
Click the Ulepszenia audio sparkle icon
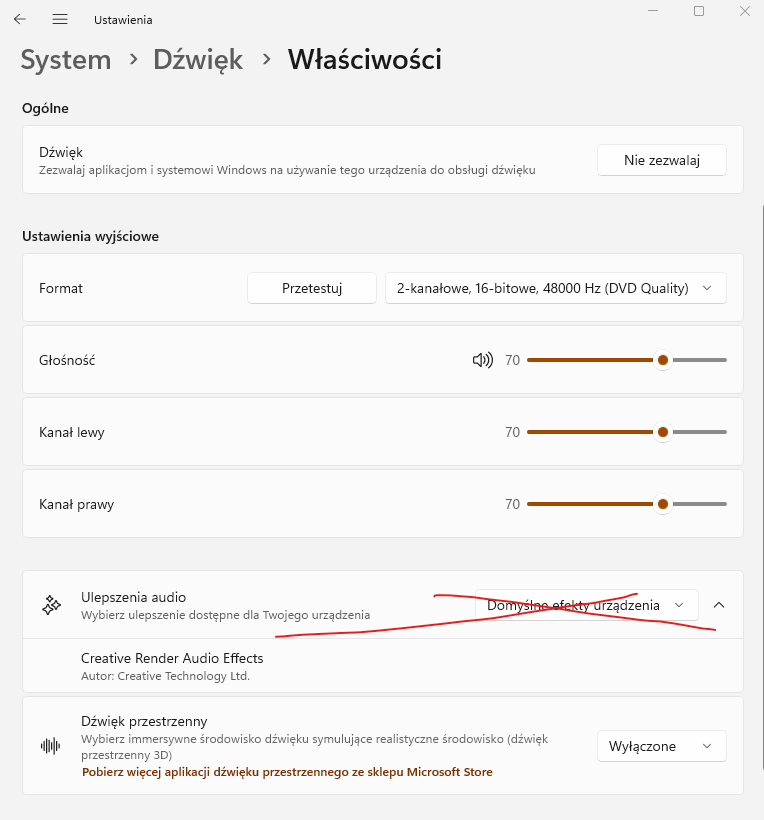50,605
